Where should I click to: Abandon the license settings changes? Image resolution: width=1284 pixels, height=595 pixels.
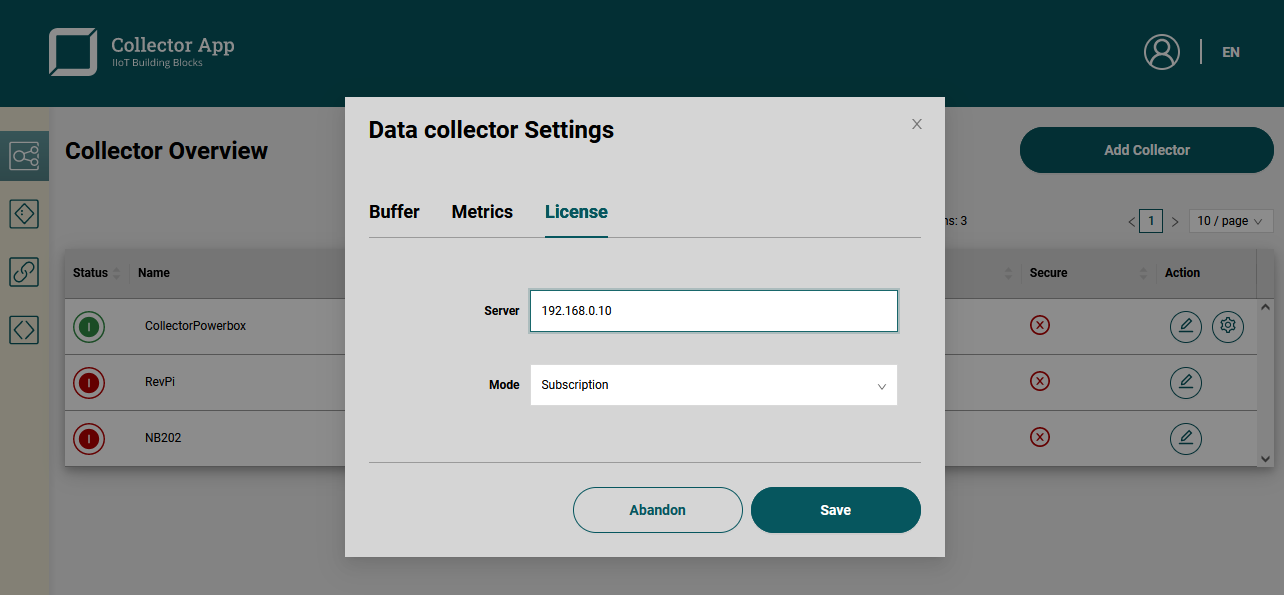coord(657,509)
